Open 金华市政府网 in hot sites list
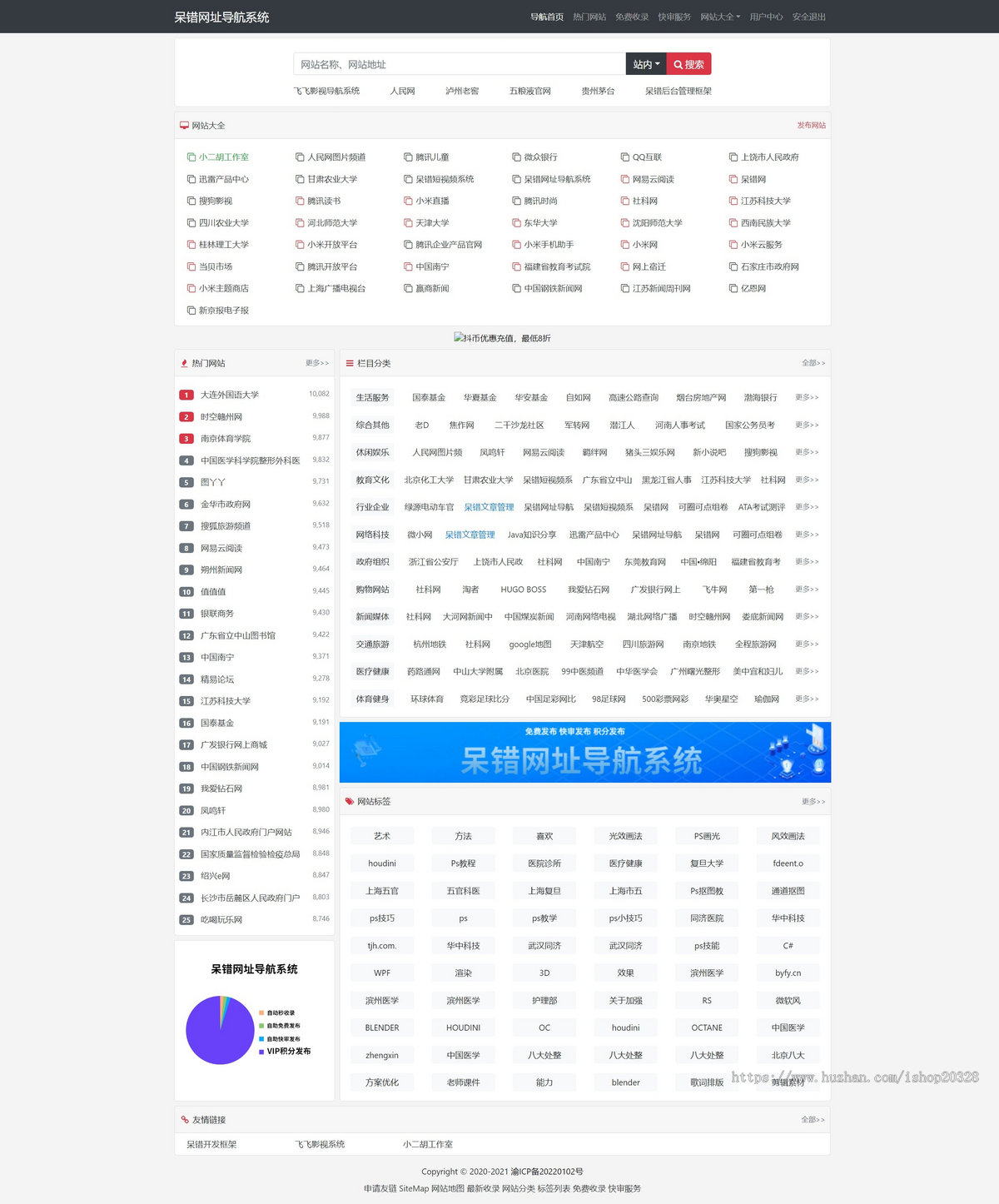 pos(226,505)
